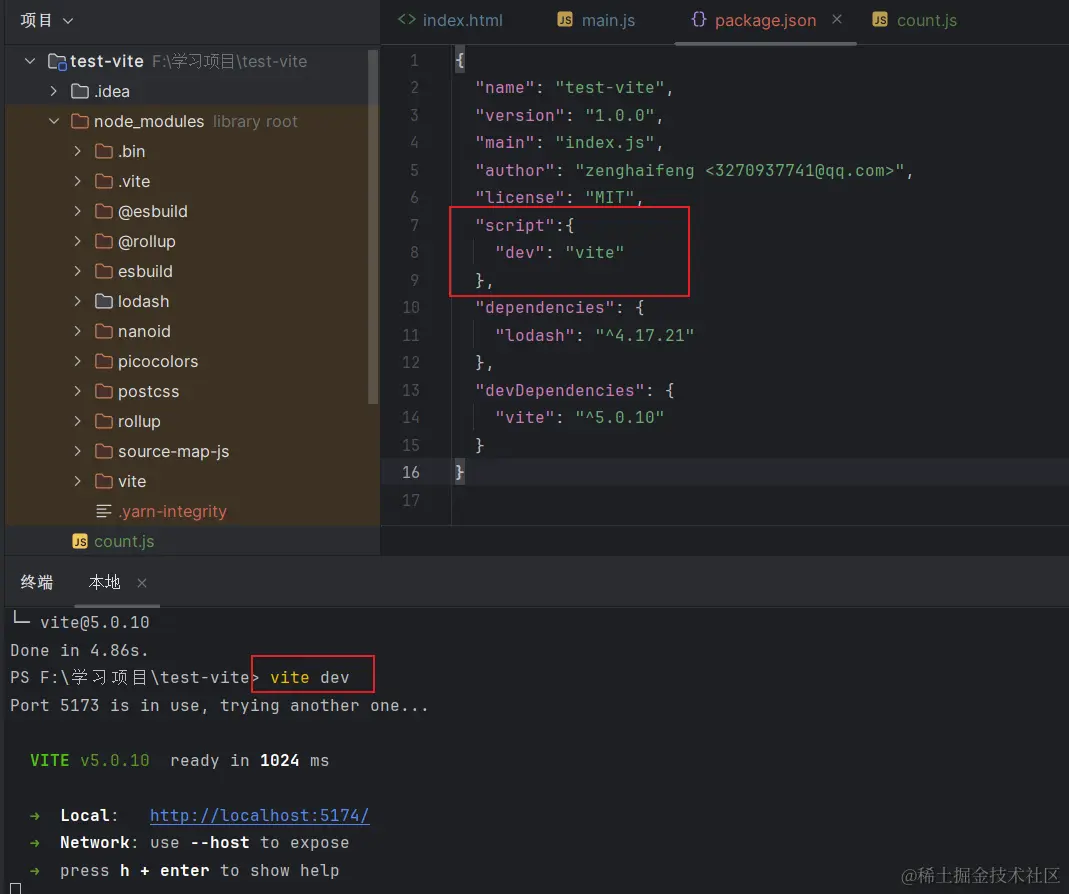
Task: Expand the @esbuild folder
Action: pyautogui.click(x=78, y=211)
